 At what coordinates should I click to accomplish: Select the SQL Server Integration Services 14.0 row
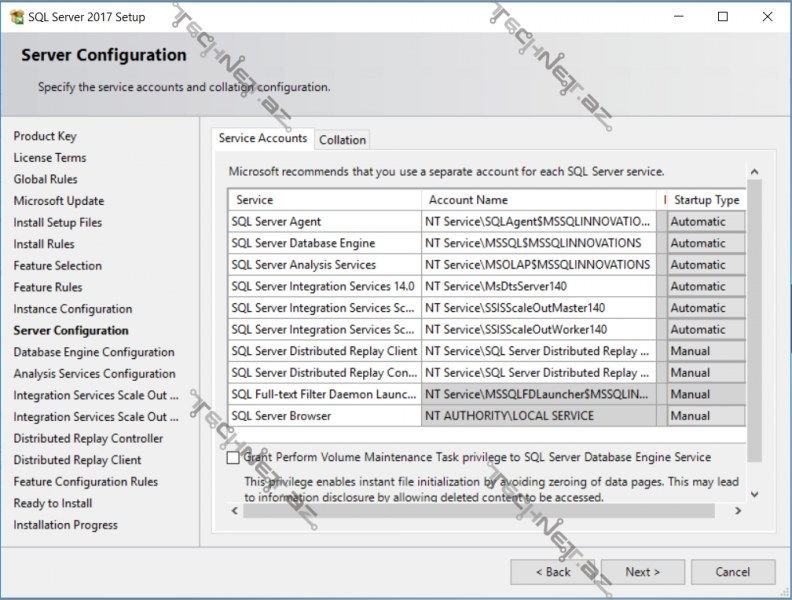(x=324, y=286)
